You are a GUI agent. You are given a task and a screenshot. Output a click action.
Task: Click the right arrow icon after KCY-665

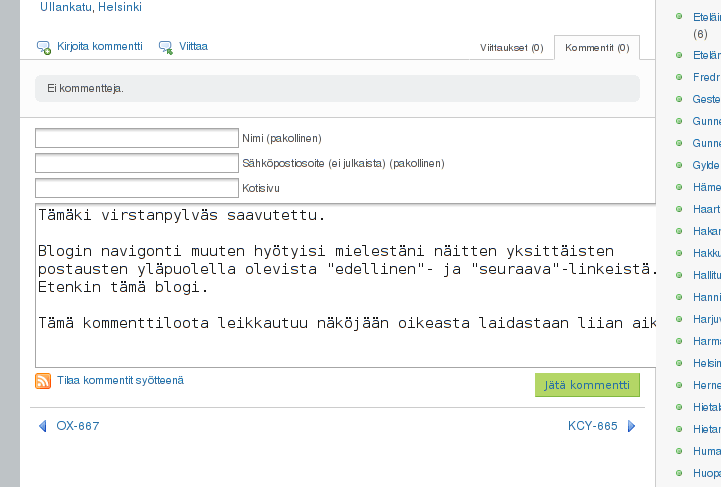[x=631, y=426]
